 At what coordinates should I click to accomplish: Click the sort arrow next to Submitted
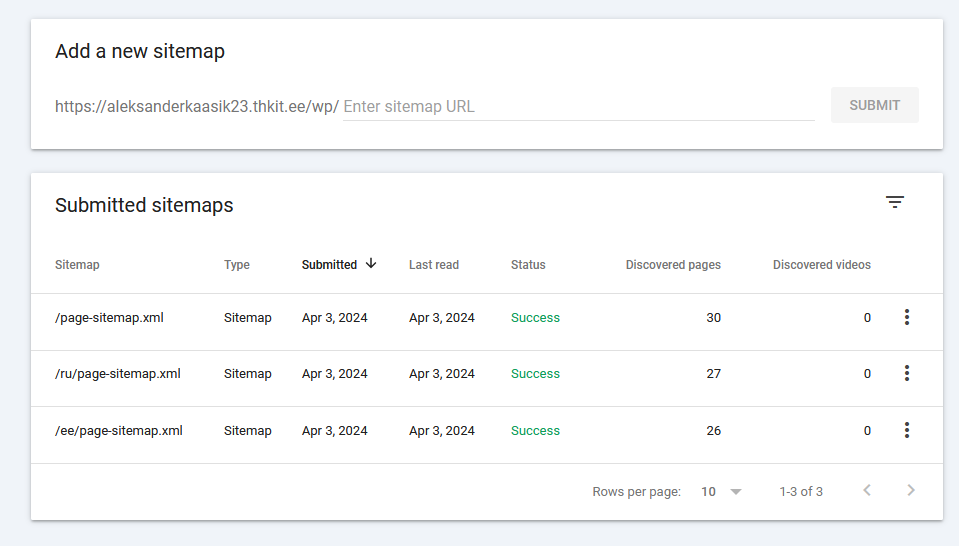(371, 264)
